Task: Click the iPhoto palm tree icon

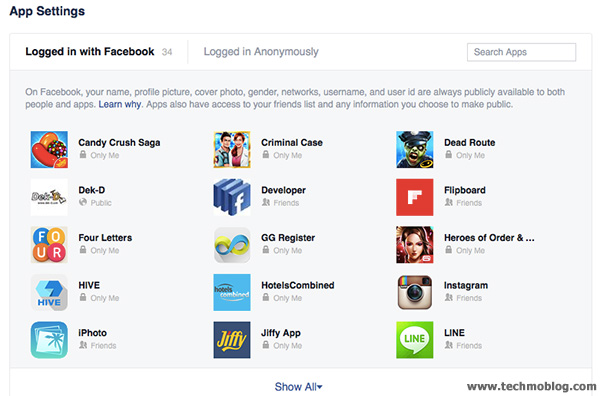Action: pyautogui.click(x=49, y=340)
